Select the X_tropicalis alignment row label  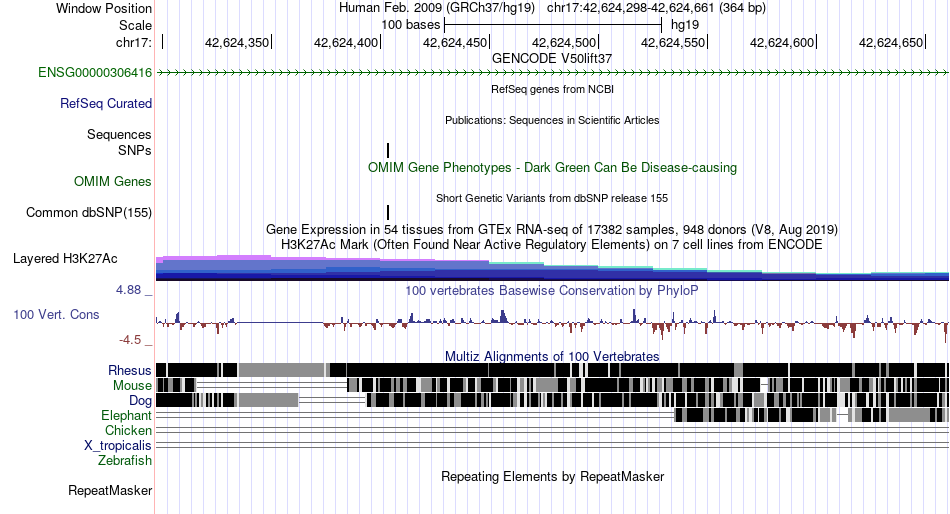tap(118, 446)
